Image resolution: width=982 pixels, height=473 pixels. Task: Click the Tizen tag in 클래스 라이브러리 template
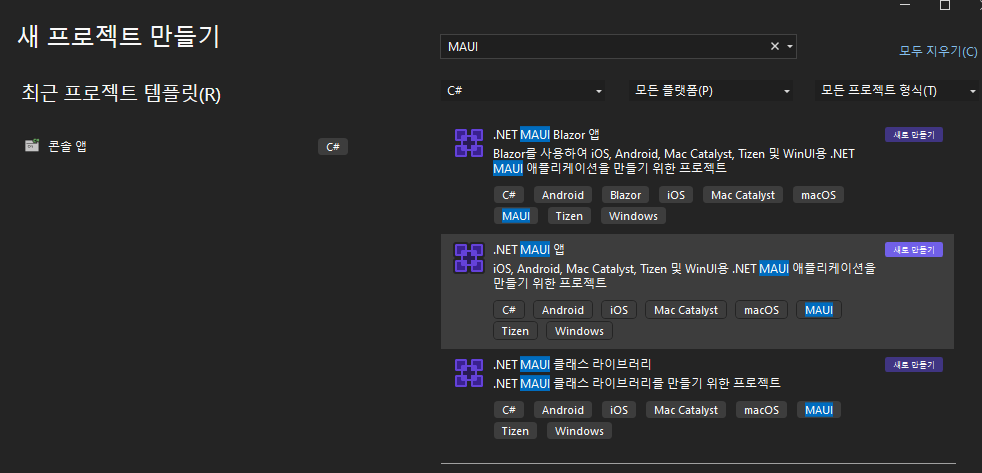coord(515,431)
